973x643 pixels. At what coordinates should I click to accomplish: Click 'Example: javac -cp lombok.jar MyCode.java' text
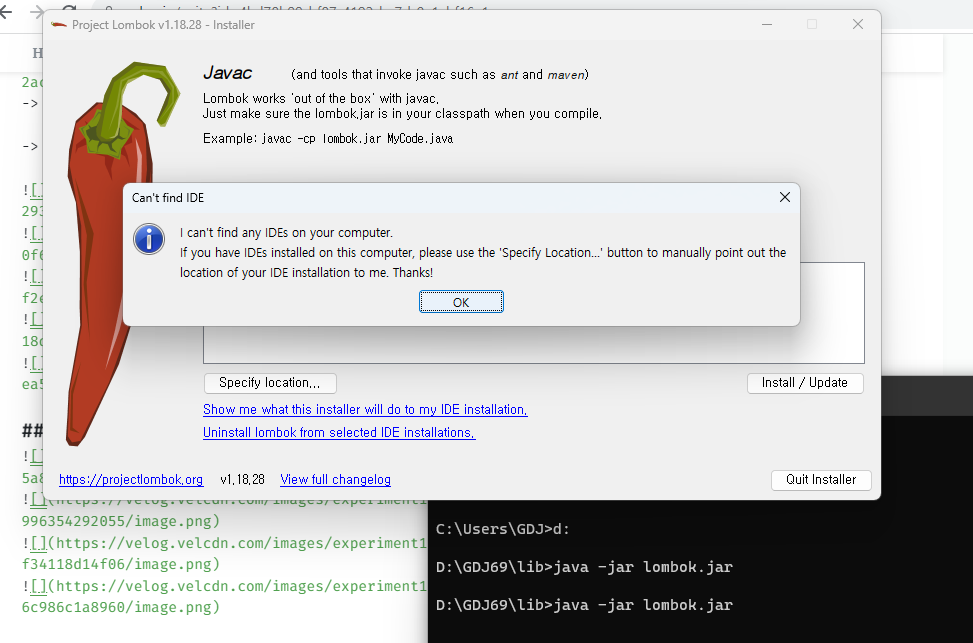coord(328,138)
